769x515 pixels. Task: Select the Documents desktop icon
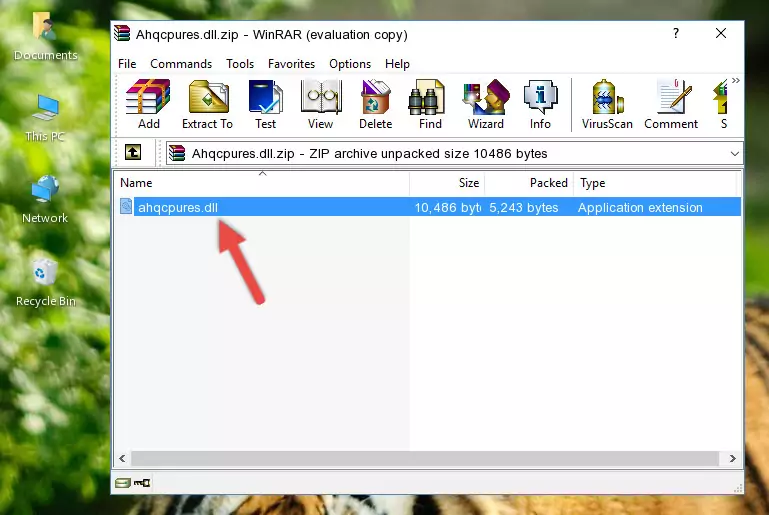[x=46, y=37]
